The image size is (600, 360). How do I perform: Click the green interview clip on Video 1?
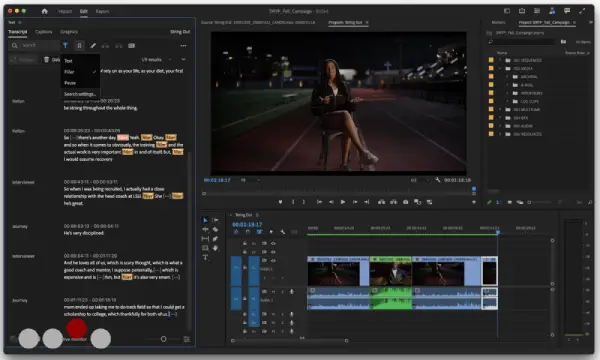tap(391, 271)
